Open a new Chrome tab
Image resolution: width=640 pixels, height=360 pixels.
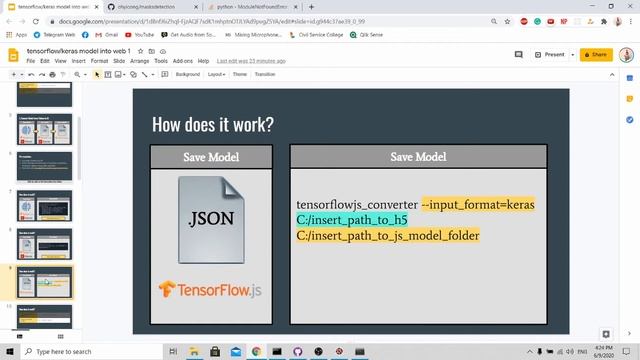tap(311, 7)
